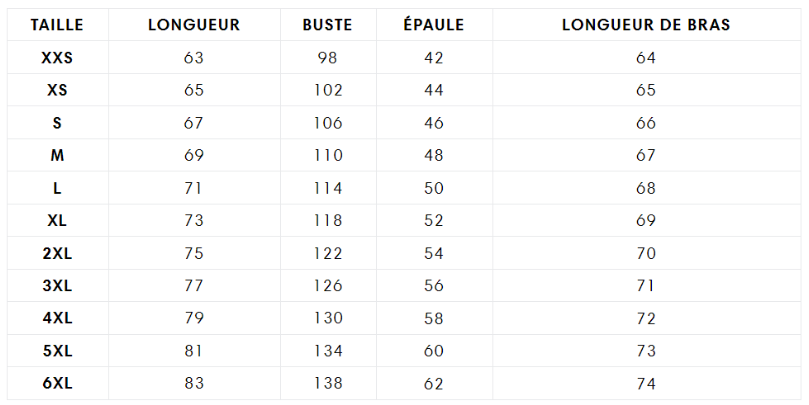Select the 6XL size label

point(57,383)
